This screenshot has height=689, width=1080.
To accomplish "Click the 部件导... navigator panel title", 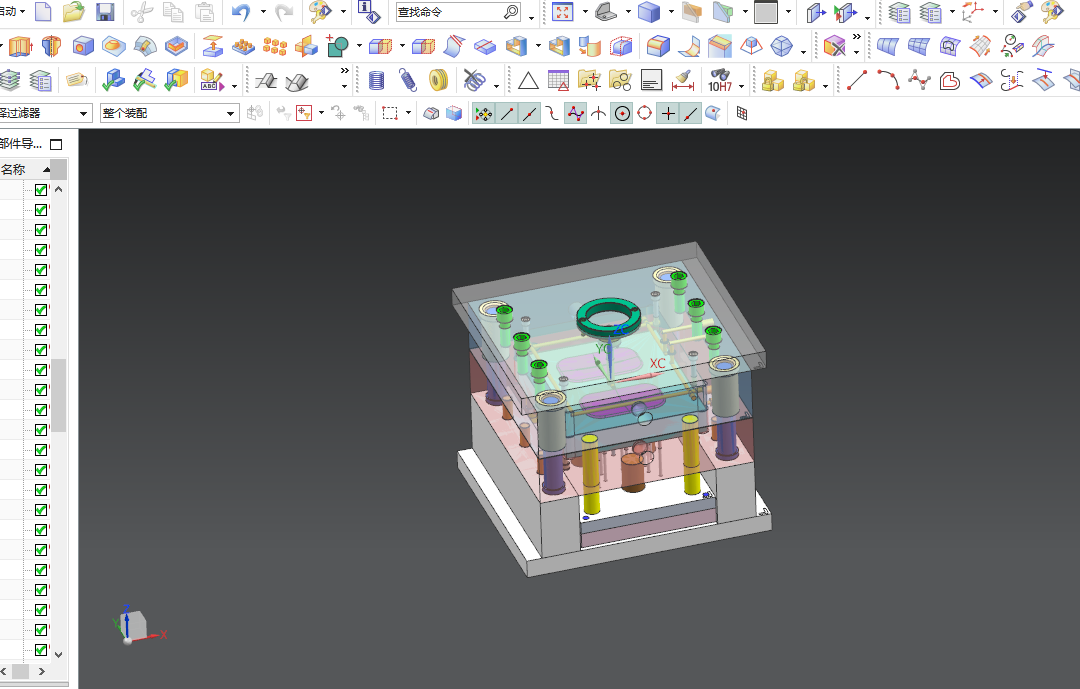I will click(21, 143).
